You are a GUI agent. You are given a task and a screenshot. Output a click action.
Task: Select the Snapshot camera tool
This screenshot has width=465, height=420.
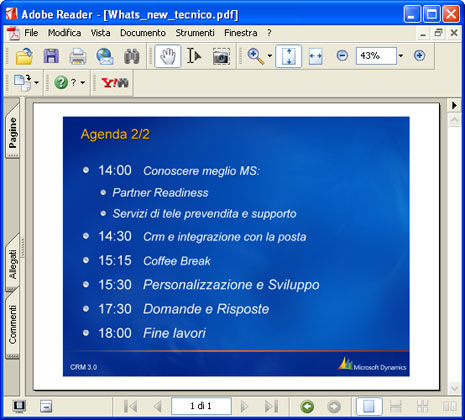coord(221,56)
